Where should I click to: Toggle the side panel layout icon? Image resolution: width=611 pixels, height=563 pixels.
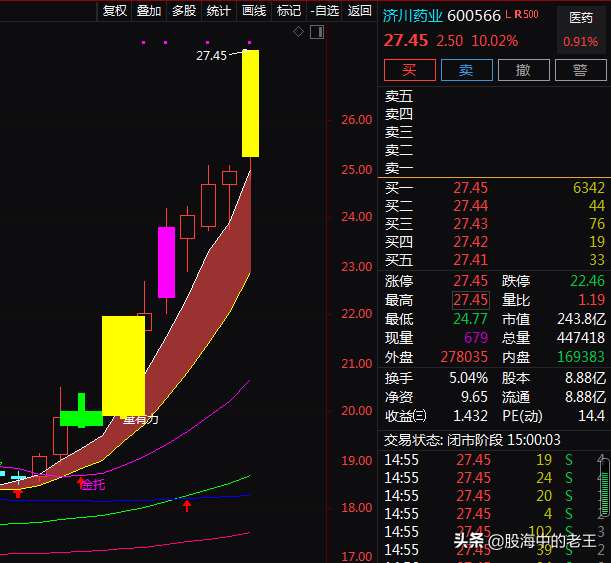317,32
